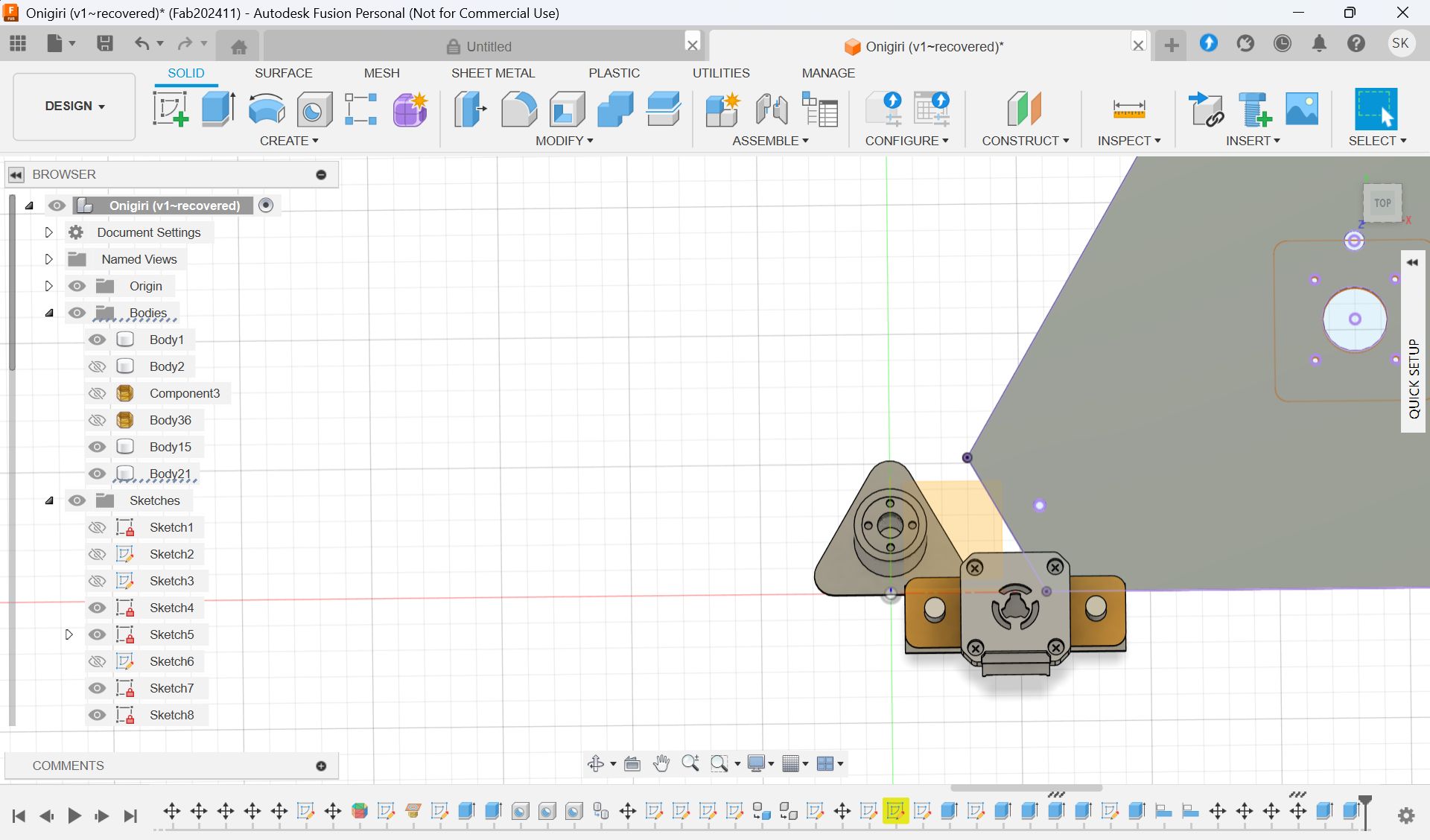Screen dimensions: 1430x840
Task: Expand the Origin folder
Action: [48, 286]
